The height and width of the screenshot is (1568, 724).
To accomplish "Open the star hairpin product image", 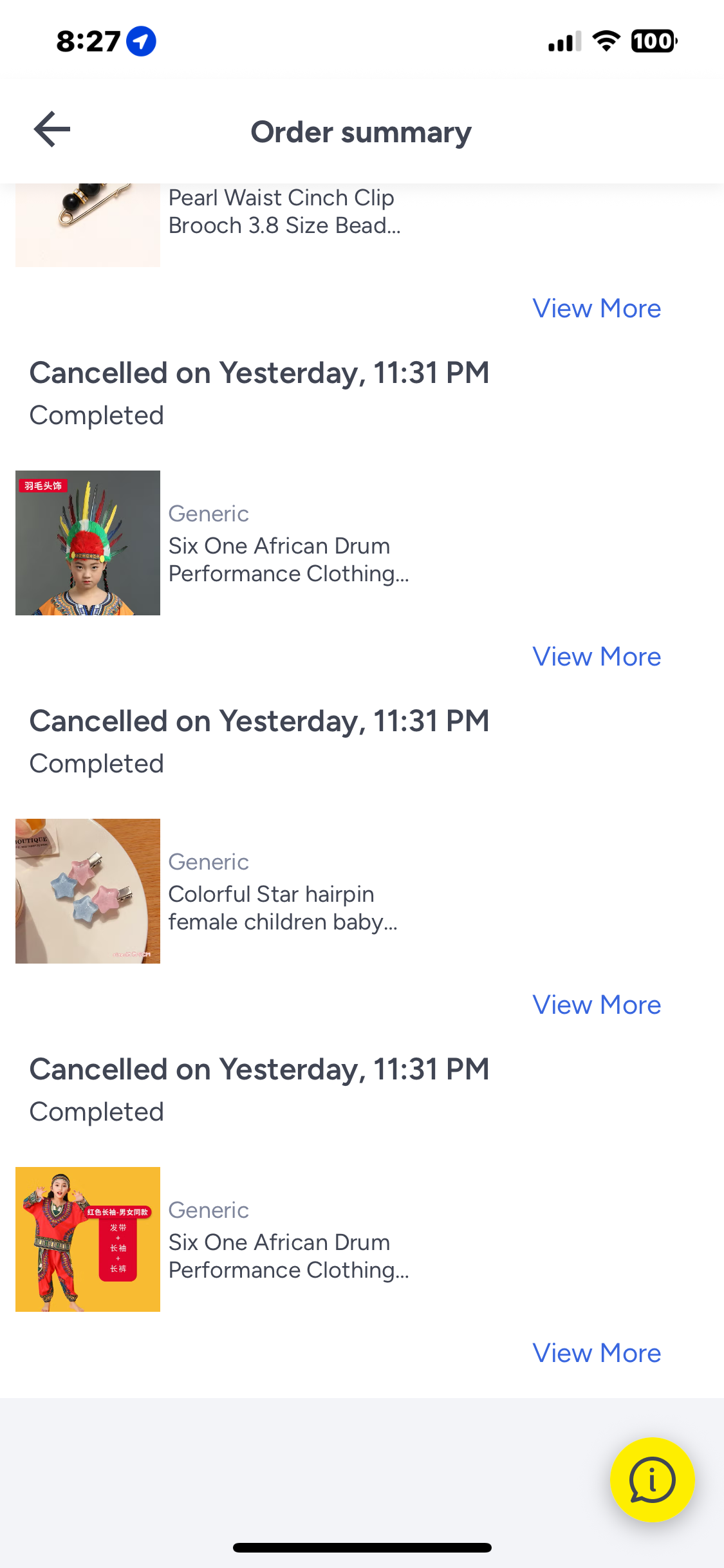I will pyautogui.click(x=88, y=891).
